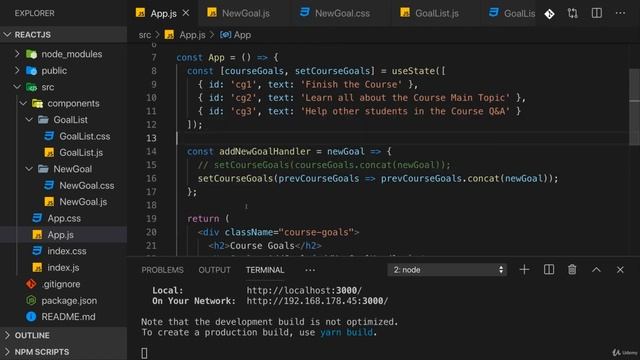The width and height of the screenshot is (640, 360).
Task: Click 'addNewGoalHandler' in line 14
Action: (265, 151)
